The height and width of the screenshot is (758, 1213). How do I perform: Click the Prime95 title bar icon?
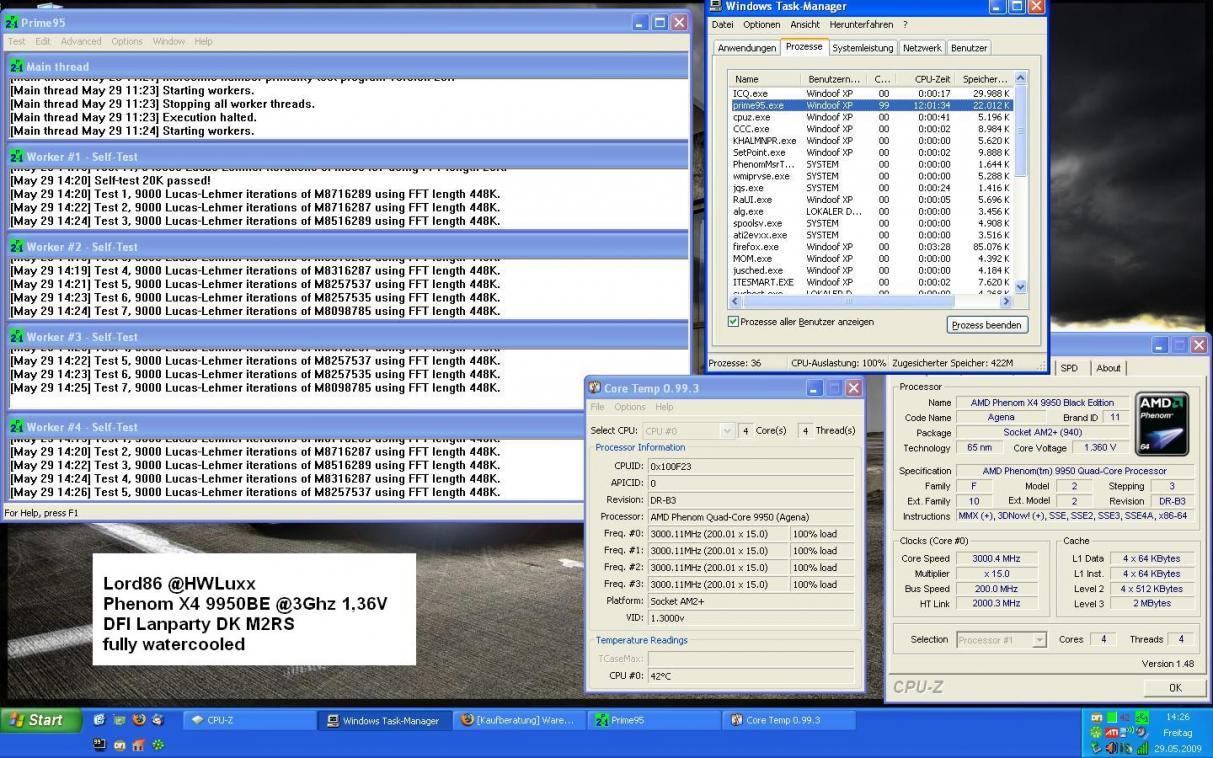point(12,22)
